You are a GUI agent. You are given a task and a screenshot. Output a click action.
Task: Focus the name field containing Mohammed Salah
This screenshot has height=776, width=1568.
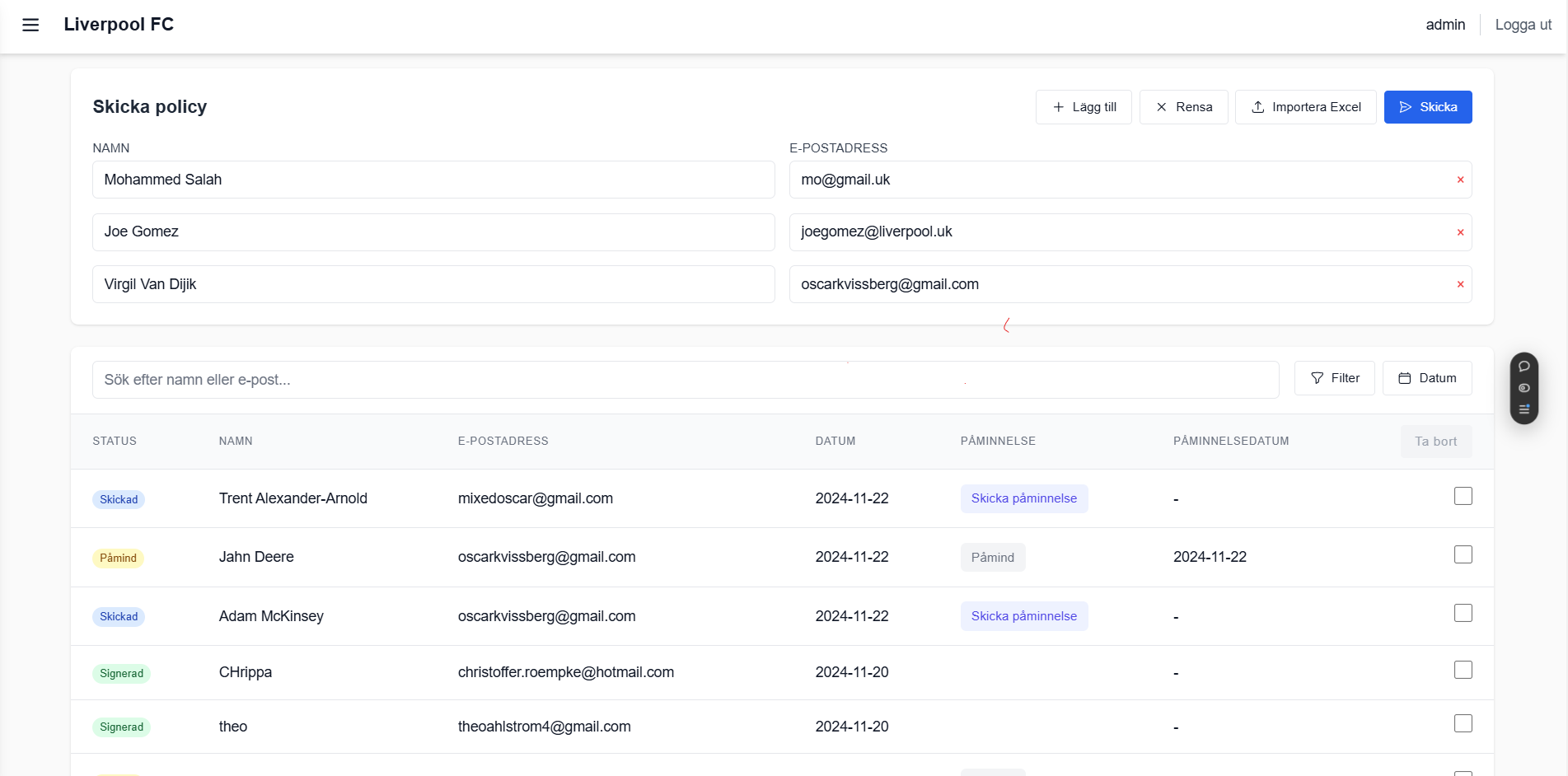(x=433, y=180)
